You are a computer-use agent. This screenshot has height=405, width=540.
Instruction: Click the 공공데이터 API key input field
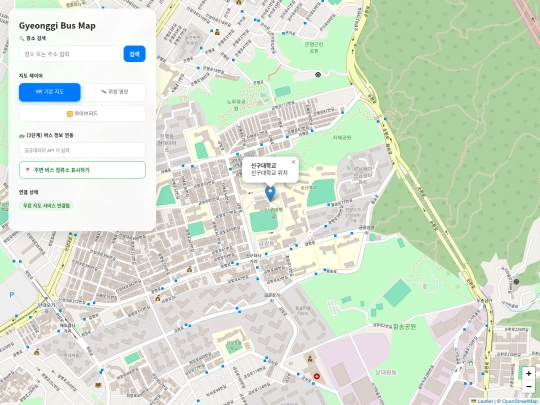[82, 150]
